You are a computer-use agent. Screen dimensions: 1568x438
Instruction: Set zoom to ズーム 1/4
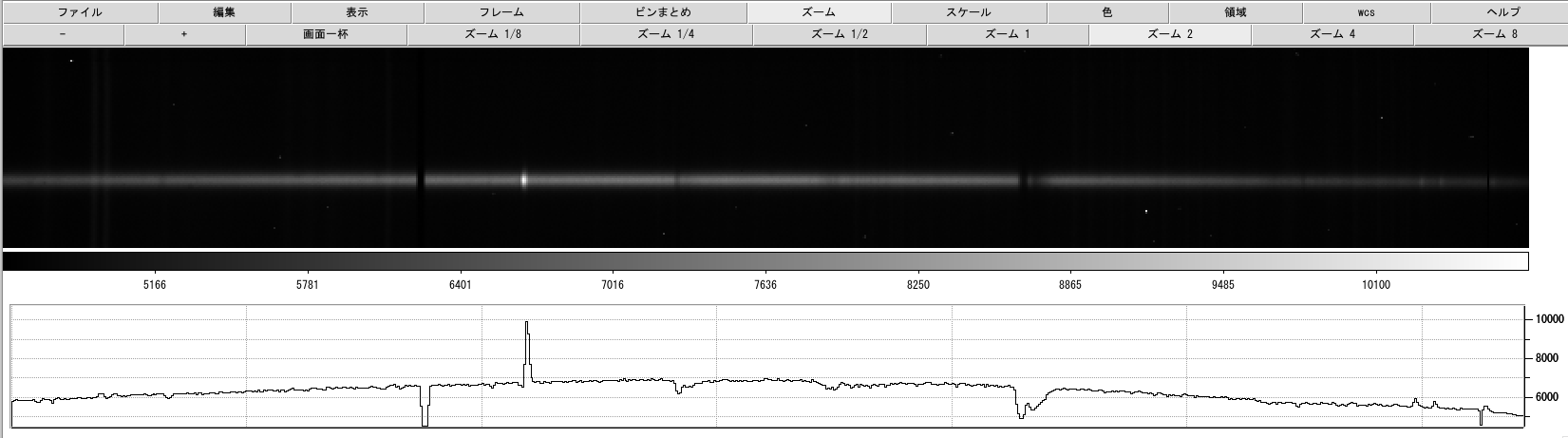click(x=665, y=34)
